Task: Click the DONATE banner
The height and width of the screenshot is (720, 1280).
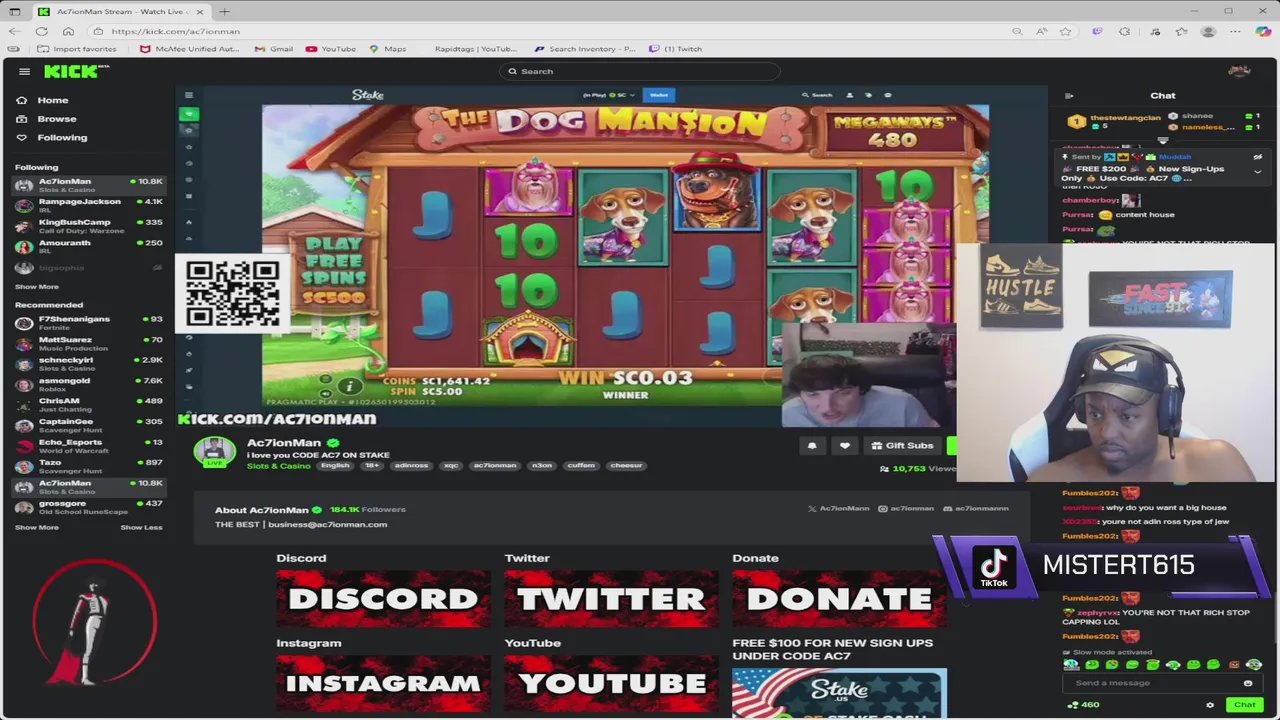Action: coord(839,598)
